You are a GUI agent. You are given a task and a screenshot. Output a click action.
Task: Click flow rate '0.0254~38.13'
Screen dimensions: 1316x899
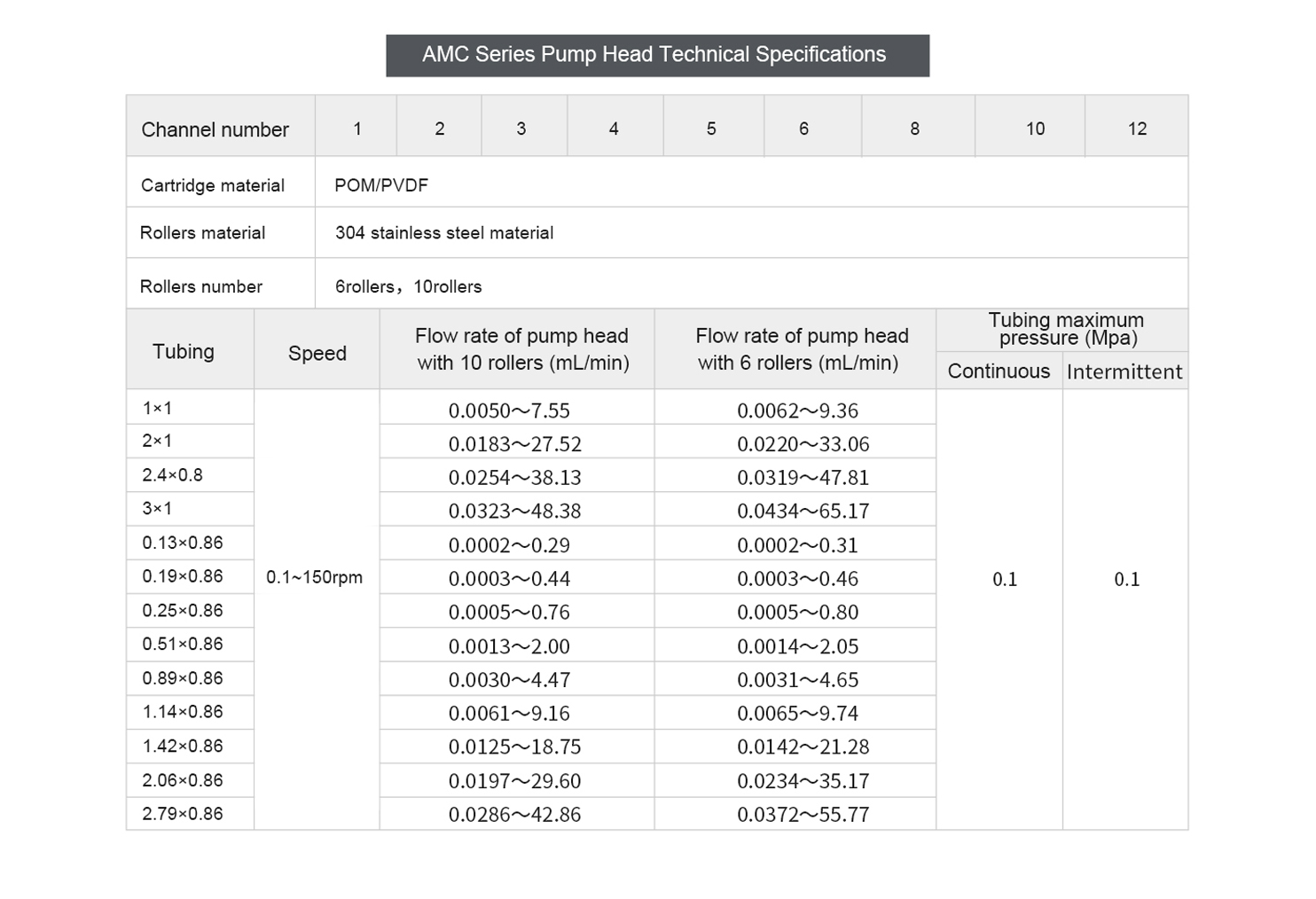[x=515, y=478]
